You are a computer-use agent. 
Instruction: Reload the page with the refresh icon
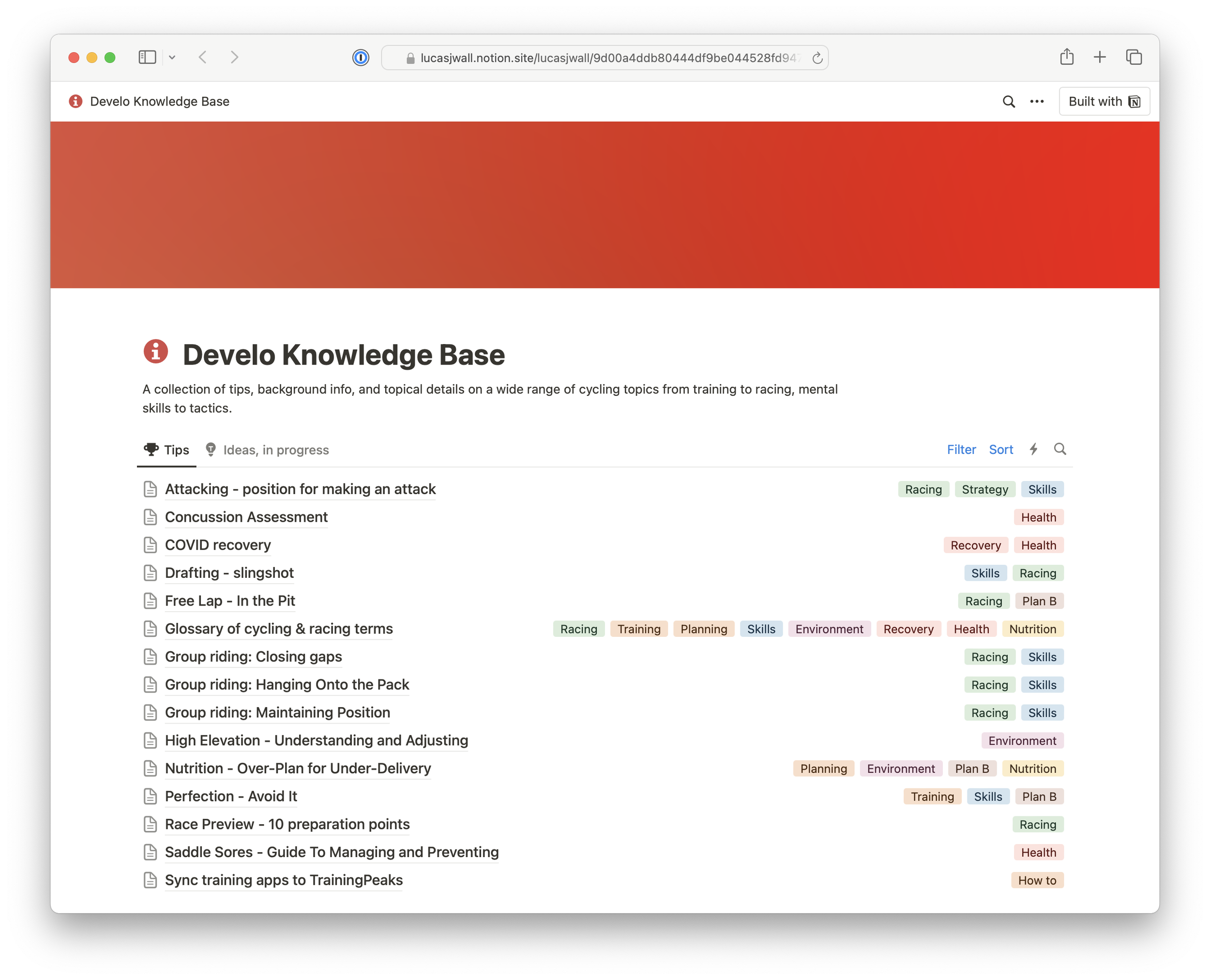pos(817,58)
